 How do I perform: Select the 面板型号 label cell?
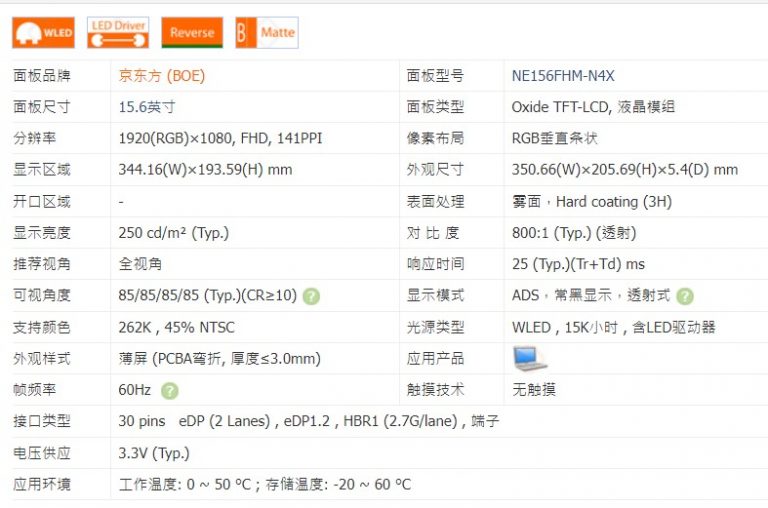[435, 76]
